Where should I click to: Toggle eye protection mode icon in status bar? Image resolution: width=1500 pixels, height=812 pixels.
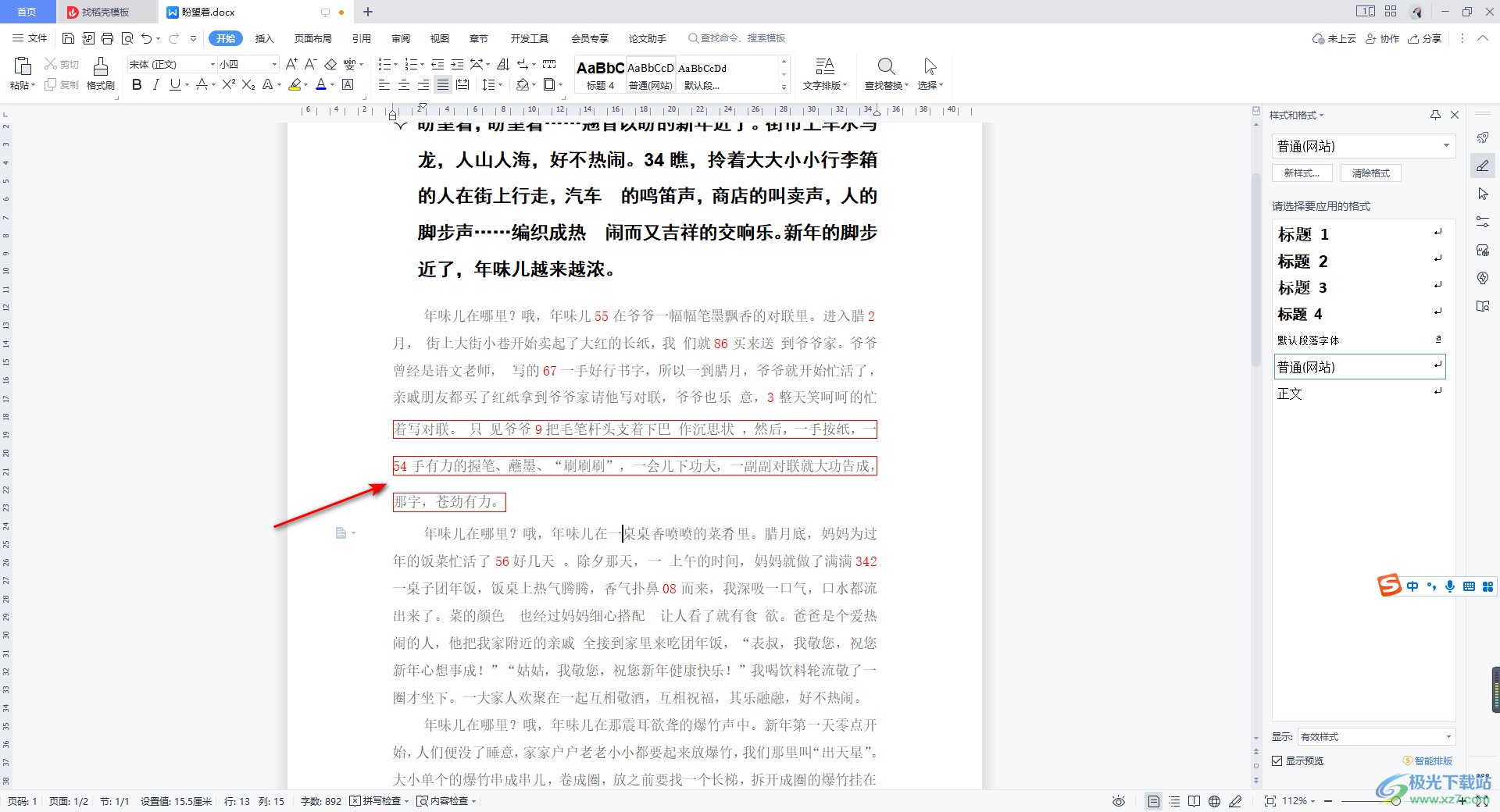tap(1119, 801)
